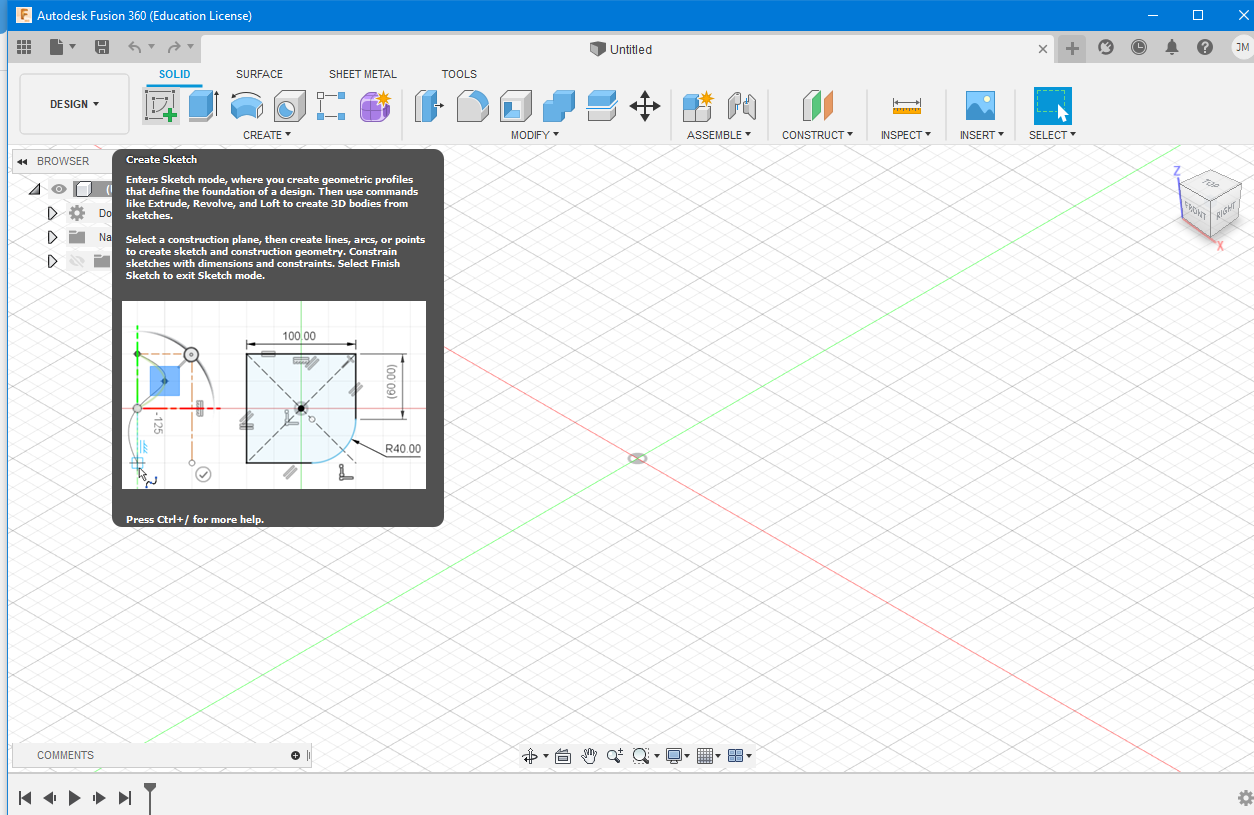Toggle the hidden eye on third browser folder
The height and width of the screenshot is (815, 1254).
pyautogui.click(x=77, y=261)
